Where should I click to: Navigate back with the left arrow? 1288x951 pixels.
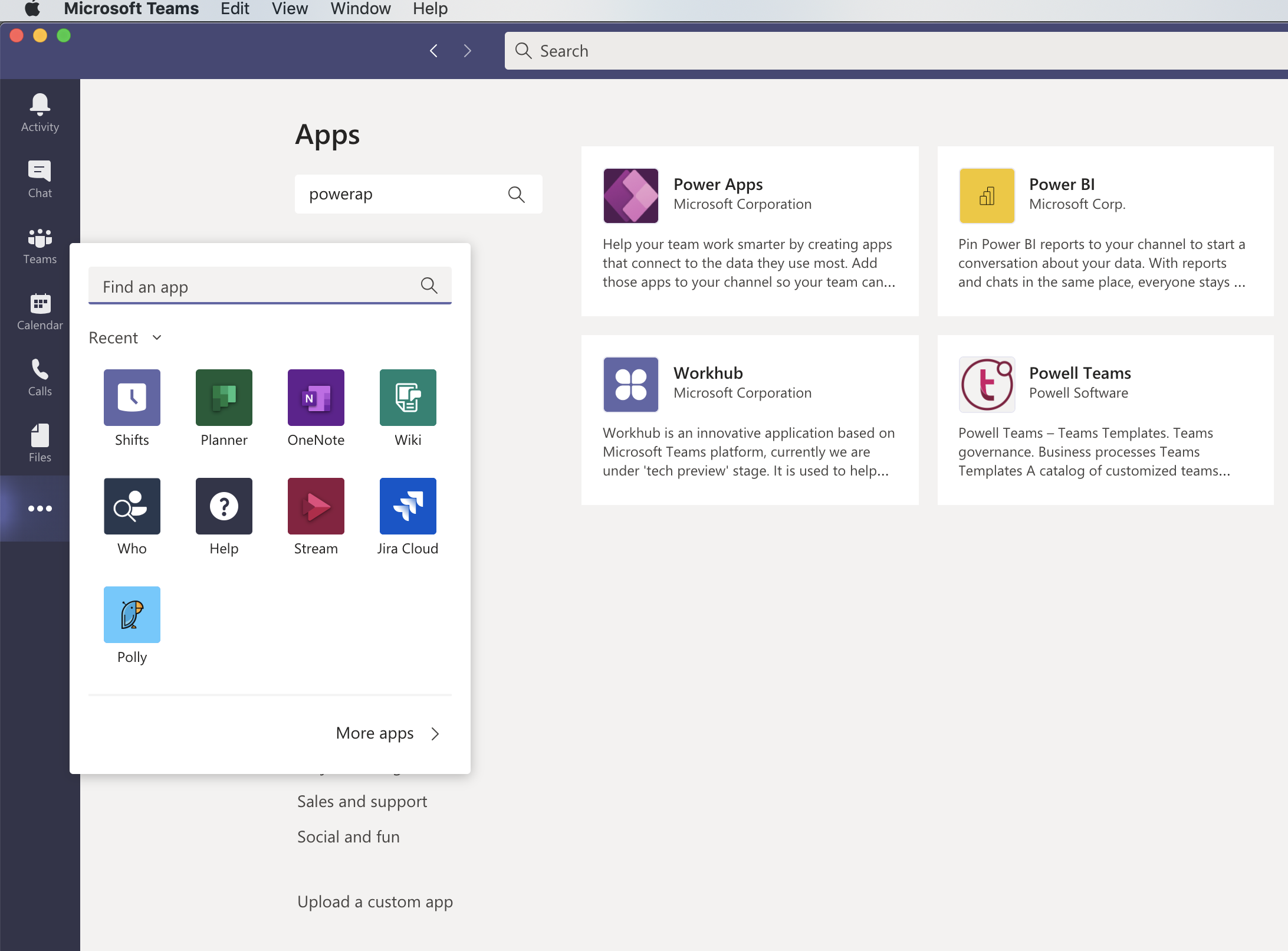(x=434, y=51)
